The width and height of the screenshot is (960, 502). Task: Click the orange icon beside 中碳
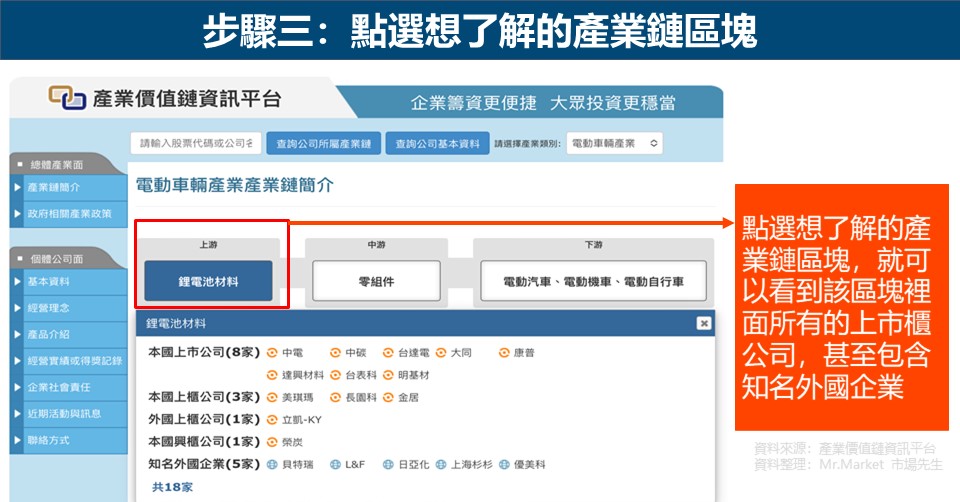tap(335, 353)
